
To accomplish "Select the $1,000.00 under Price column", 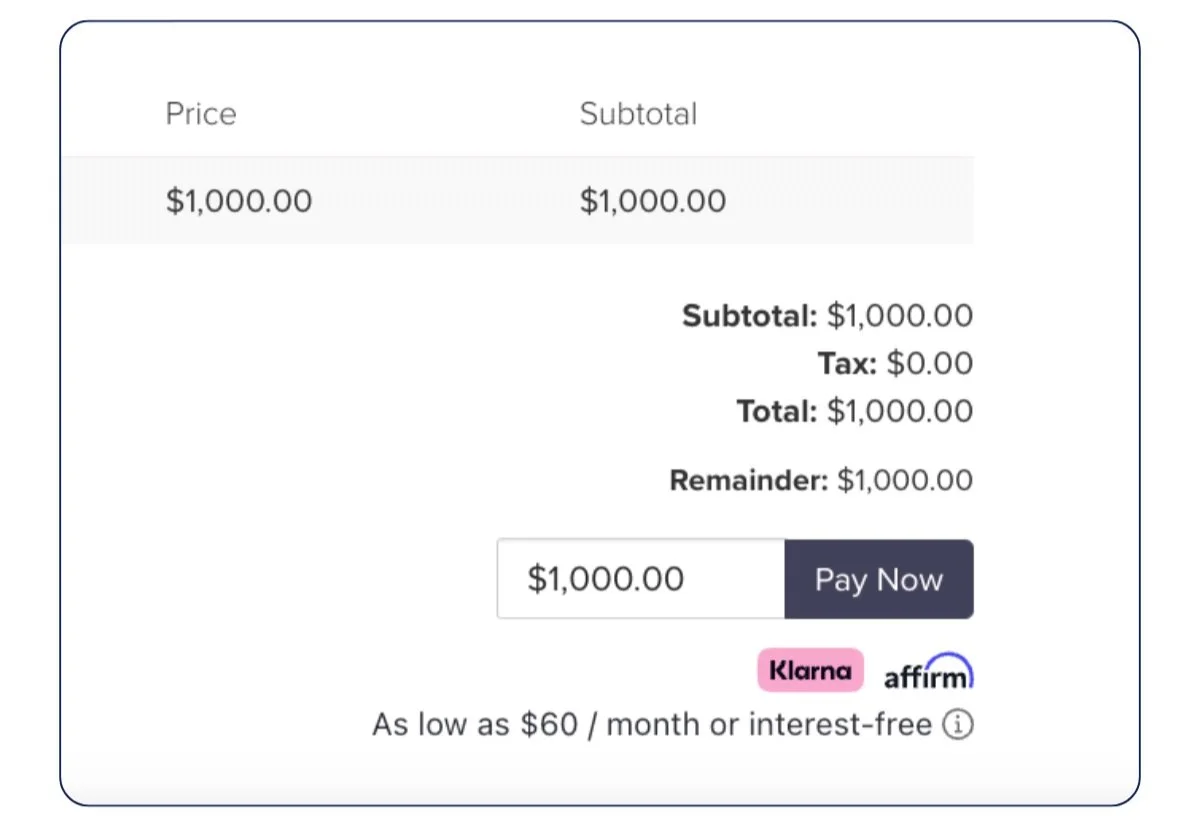I will pyautogui.click(x=239, y=201).
